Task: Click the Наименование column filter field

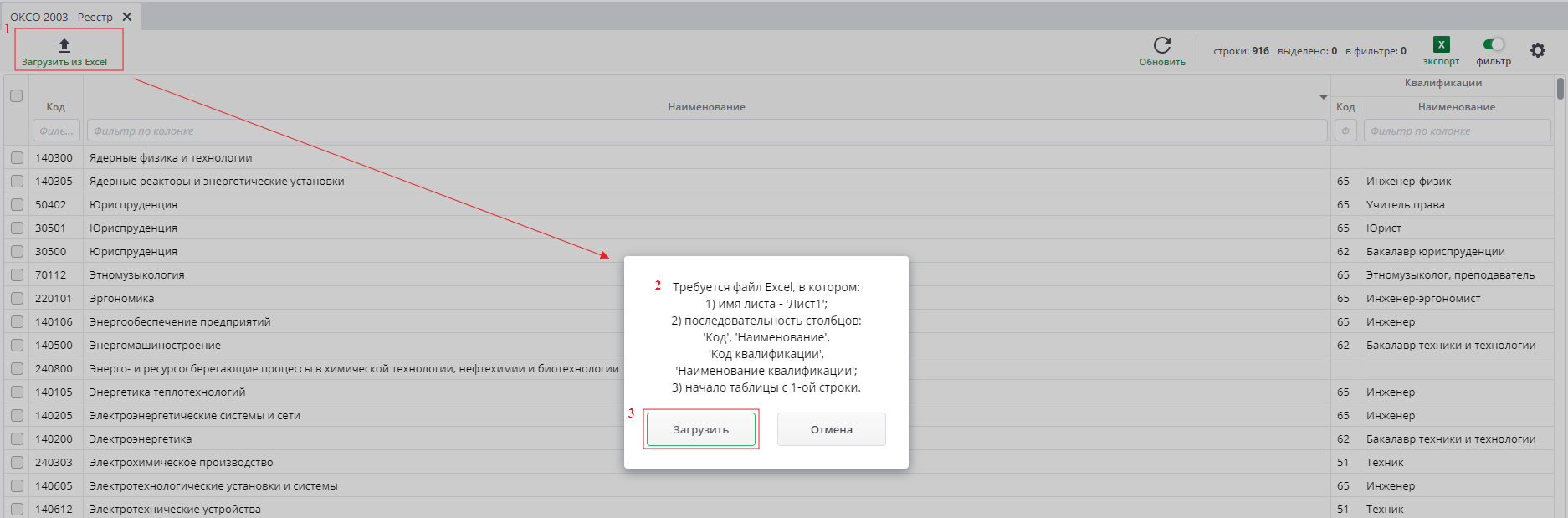Action: click(707, 131)
